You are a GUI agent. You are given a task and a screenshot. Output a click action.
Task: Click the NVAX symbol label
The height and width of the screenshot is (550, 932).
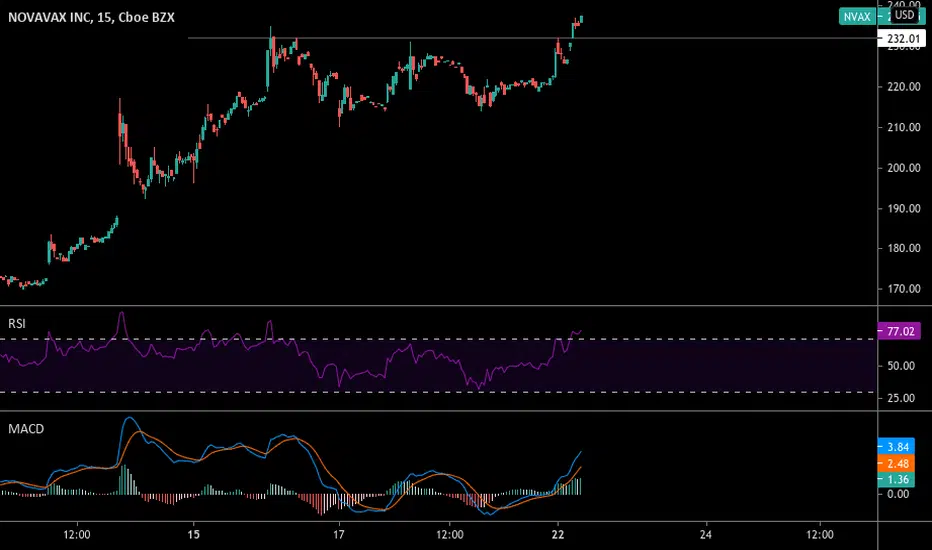(x=857, y=17)
